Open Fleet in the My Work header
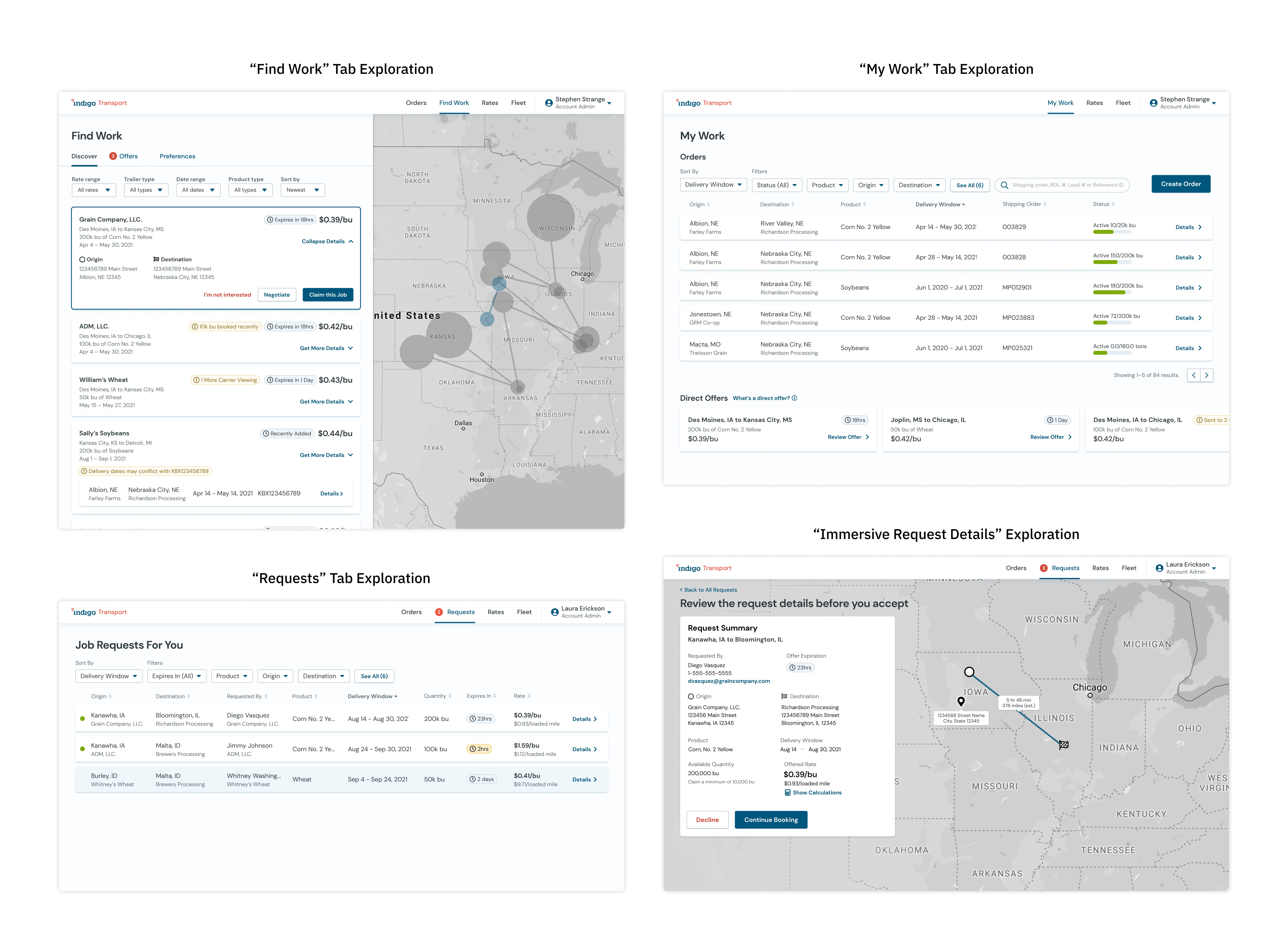Screen dimensions: 1288x950 click(1123, 103)
